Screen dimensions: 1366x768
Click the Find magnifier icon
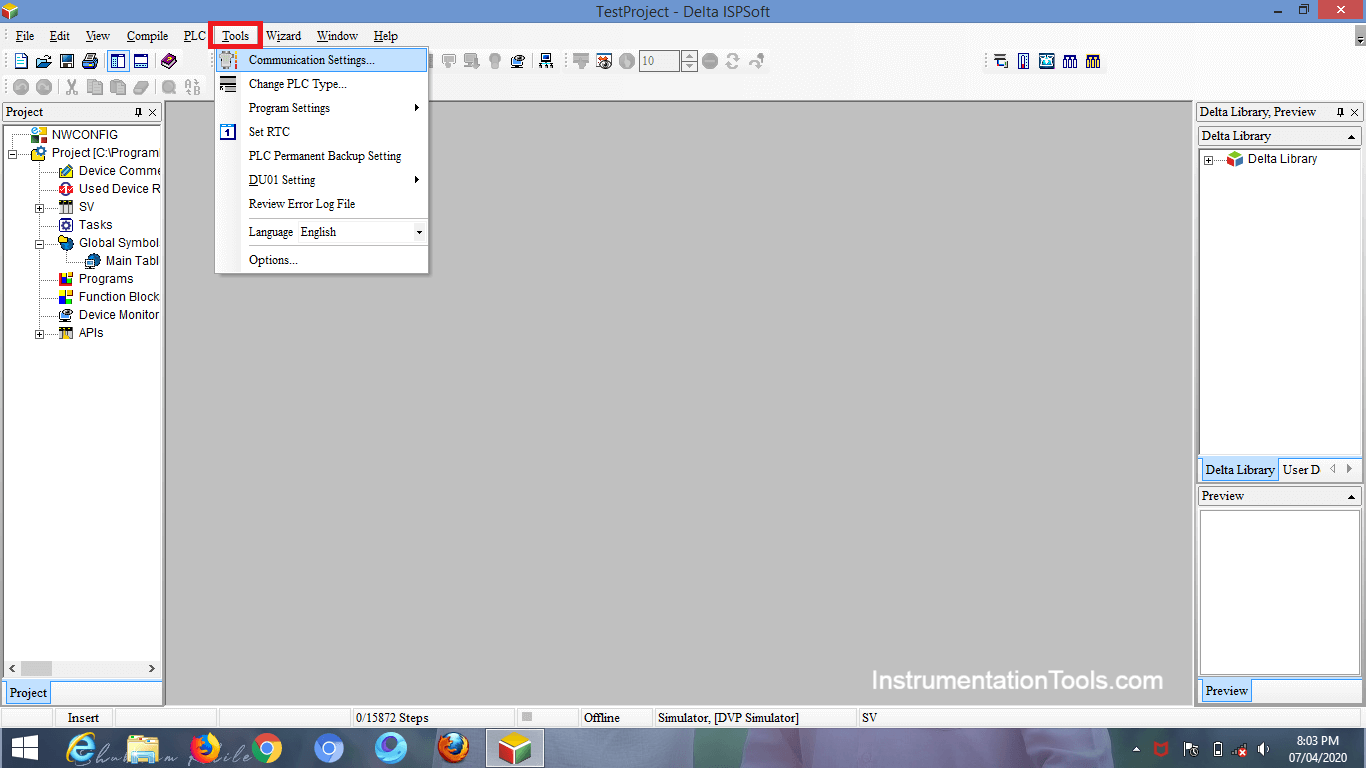[x=169, y=87]
